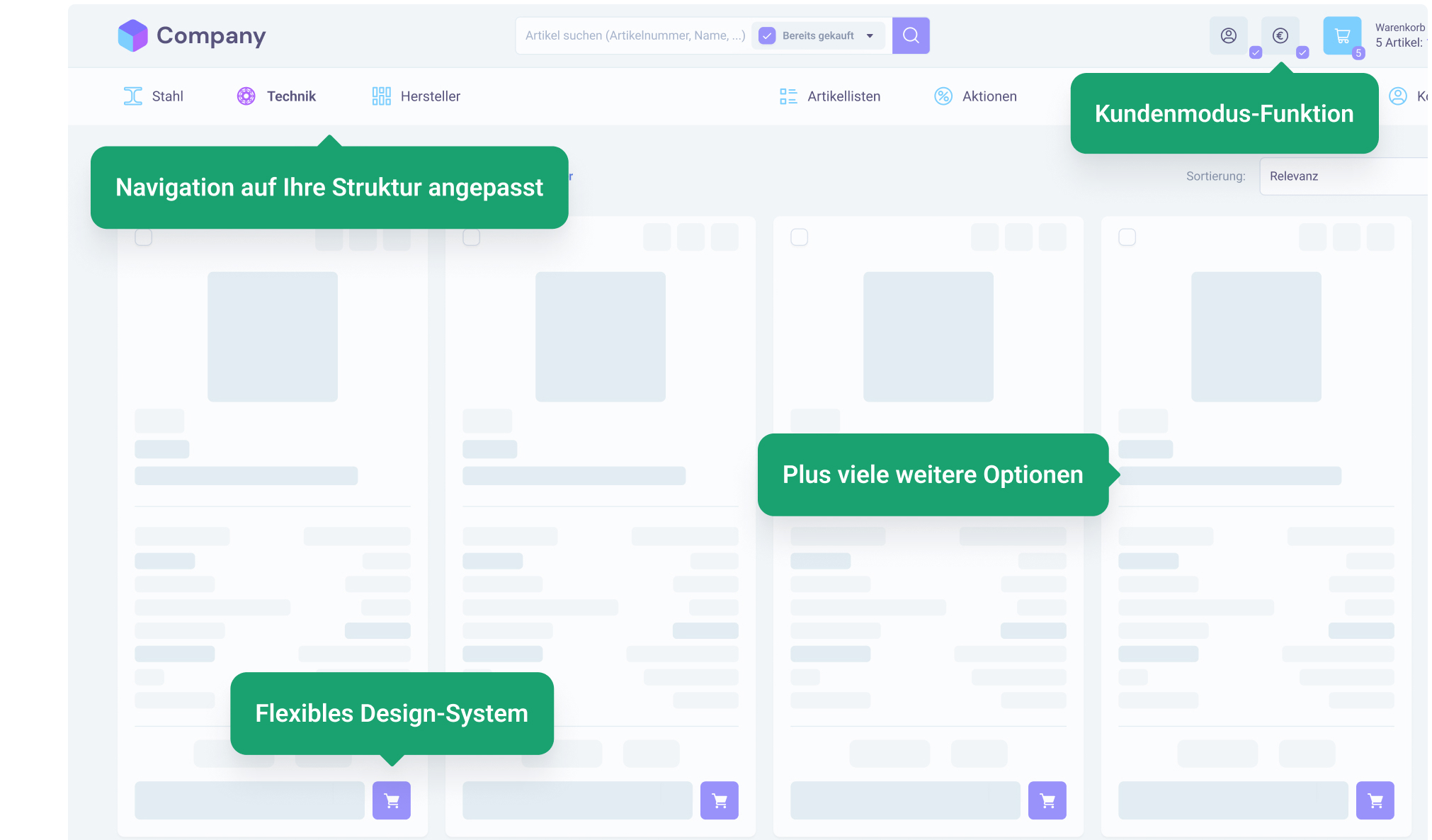Focus the 'Artikel suchen' search field
The image size is (1432, 840).
tap(634, 35)
